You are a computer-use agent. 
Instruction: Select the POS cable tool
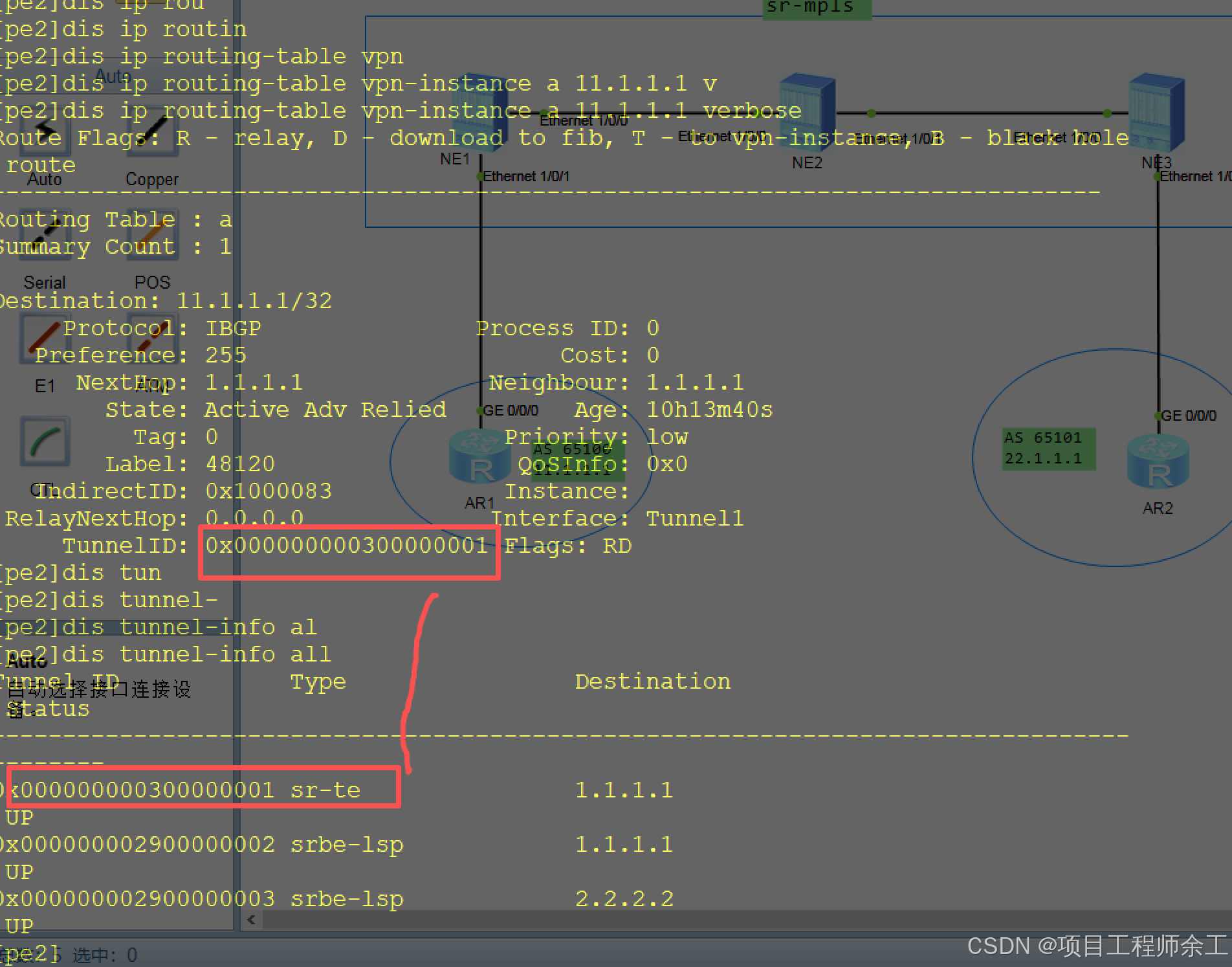click(x=153, y=235)
